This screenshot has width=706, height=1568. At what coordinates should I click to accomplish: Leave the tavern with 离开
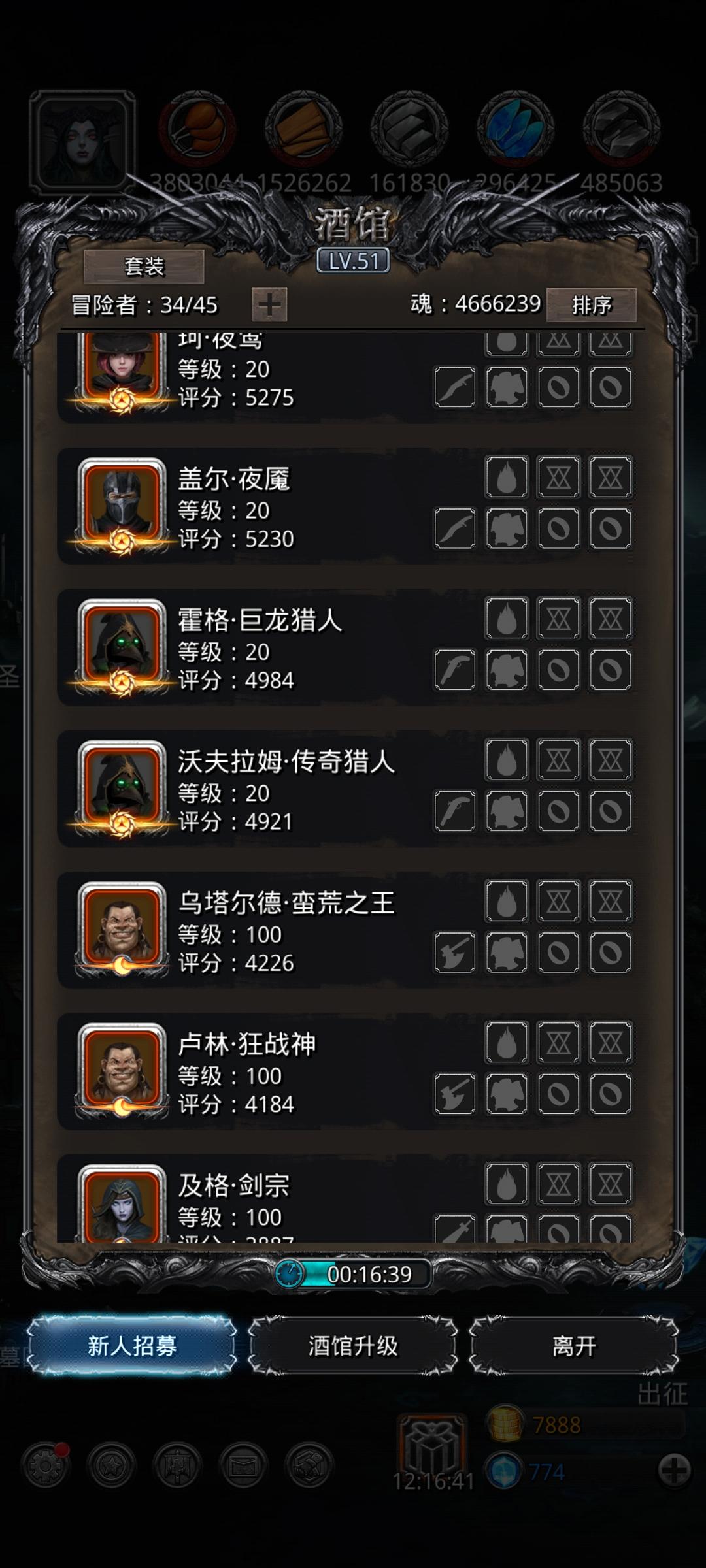tap(574, 1346)
